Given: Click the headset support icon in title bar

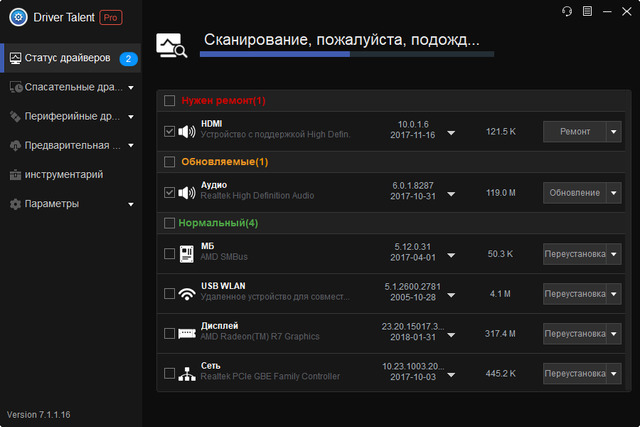Looking at the screenshot, I should [x=567, y=11].
